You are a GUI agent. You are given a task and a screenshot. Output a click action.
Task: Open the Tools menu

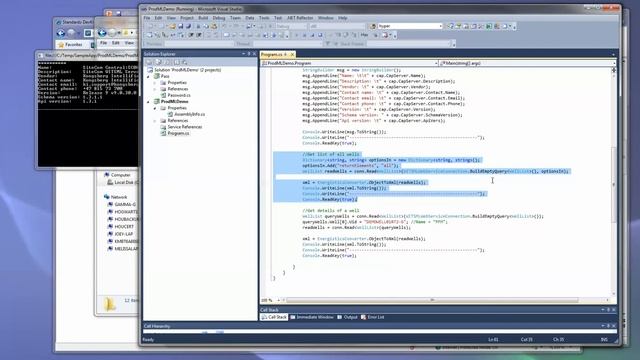264,18
